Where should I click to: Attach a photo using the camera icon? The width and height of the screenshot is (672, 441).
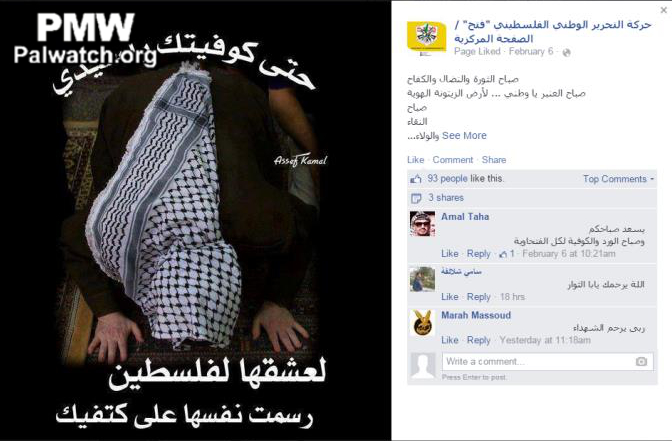point(641,362)
